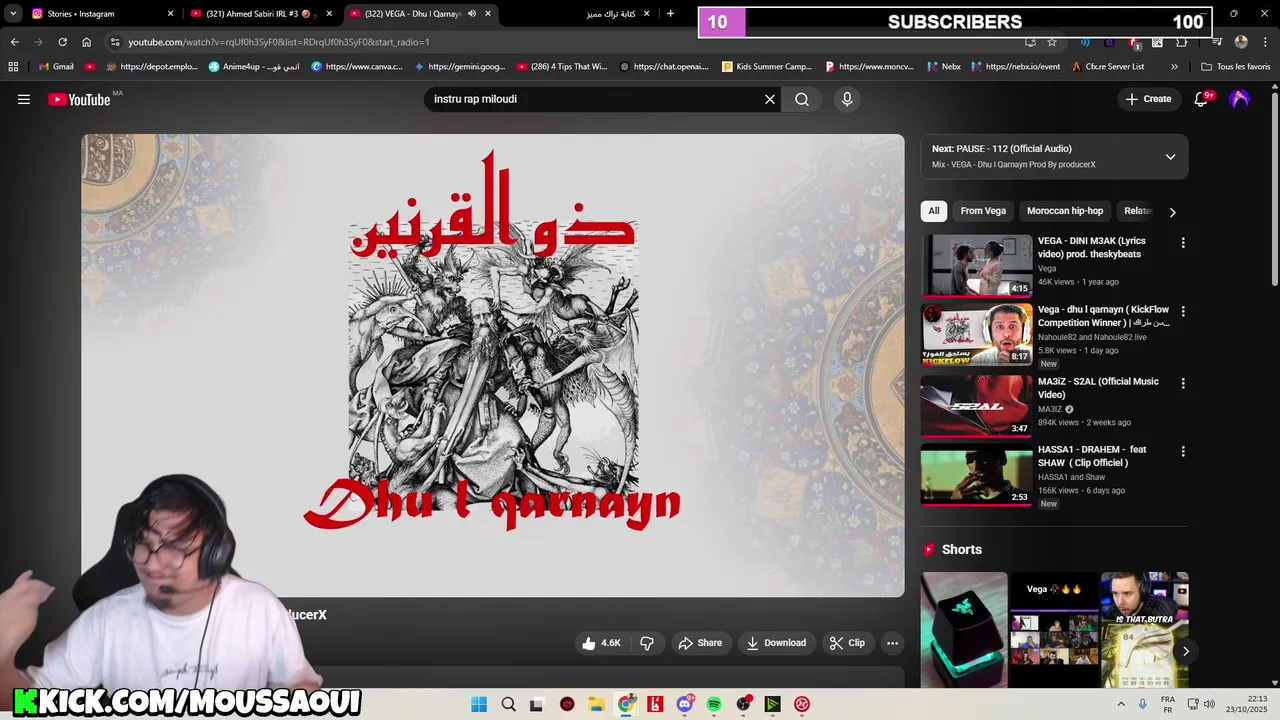Open VEGA - DINI M3AK thumbnail
The width and height of the screenshot is (1280, 720).
[x=977, y=265]
